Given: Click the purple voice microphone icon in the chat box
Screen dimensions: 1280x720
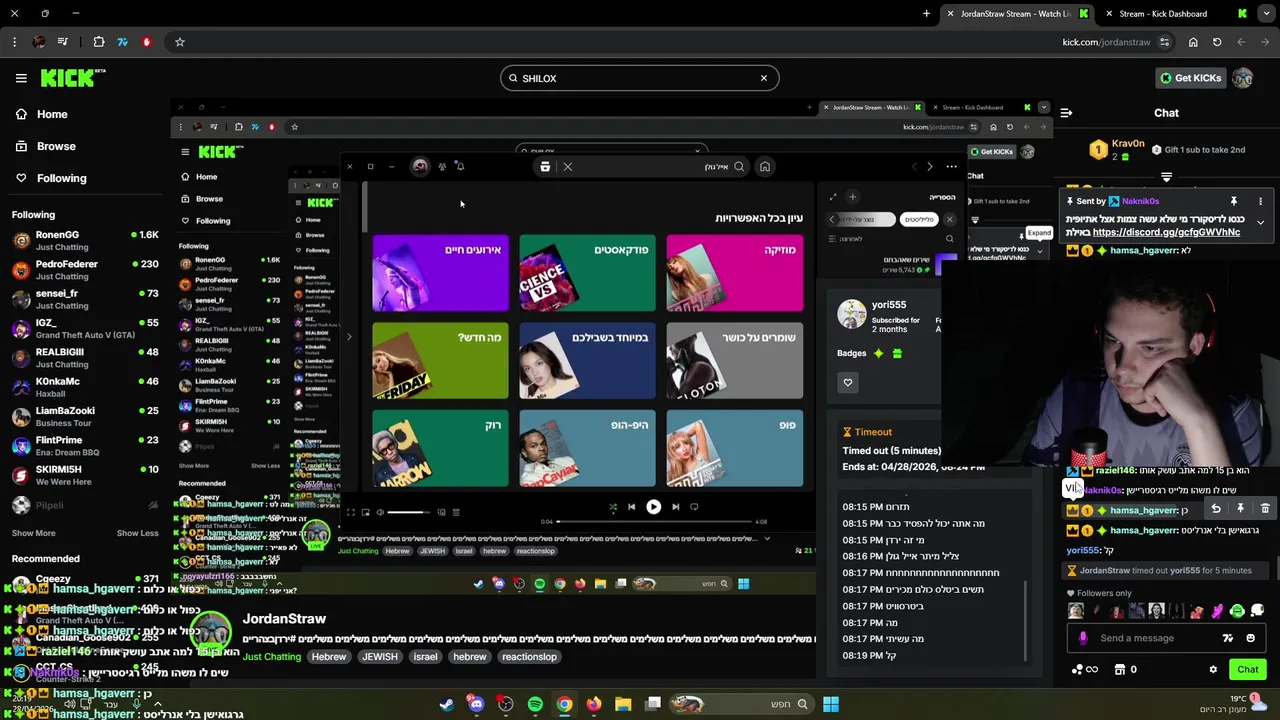Looking at the screenshot, I should pos(1083,638).
